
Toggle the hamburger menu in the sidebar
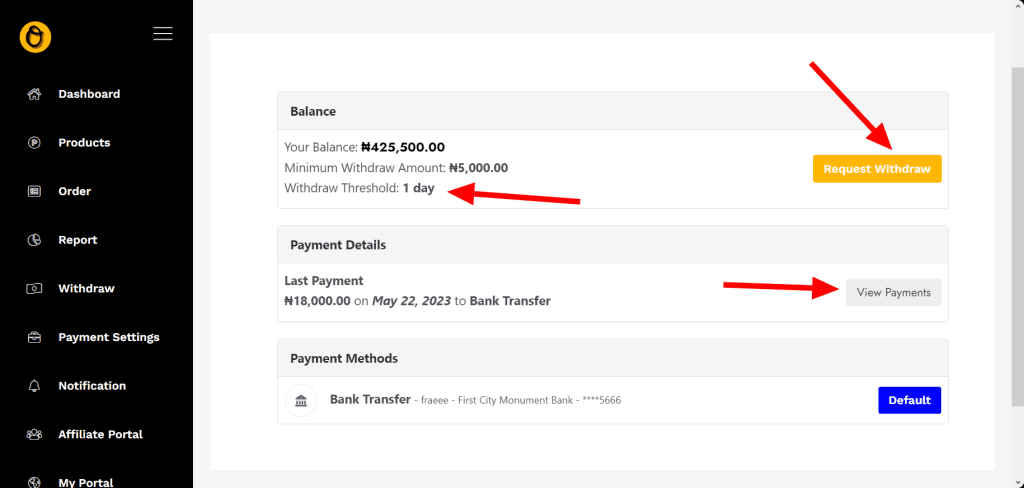163,34
